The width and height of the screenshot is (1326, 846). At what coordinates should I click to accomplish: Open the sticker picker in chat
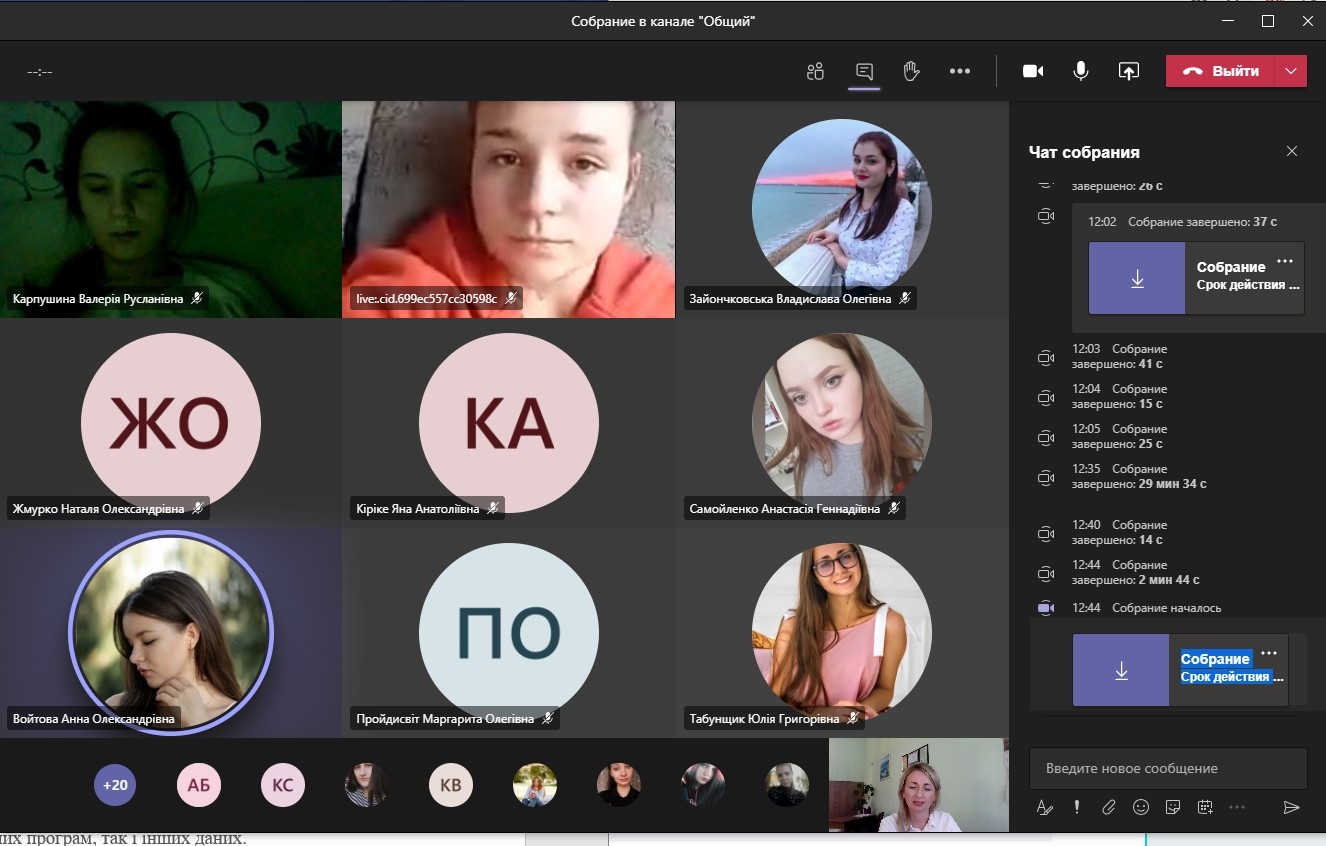click(1173, 807)
